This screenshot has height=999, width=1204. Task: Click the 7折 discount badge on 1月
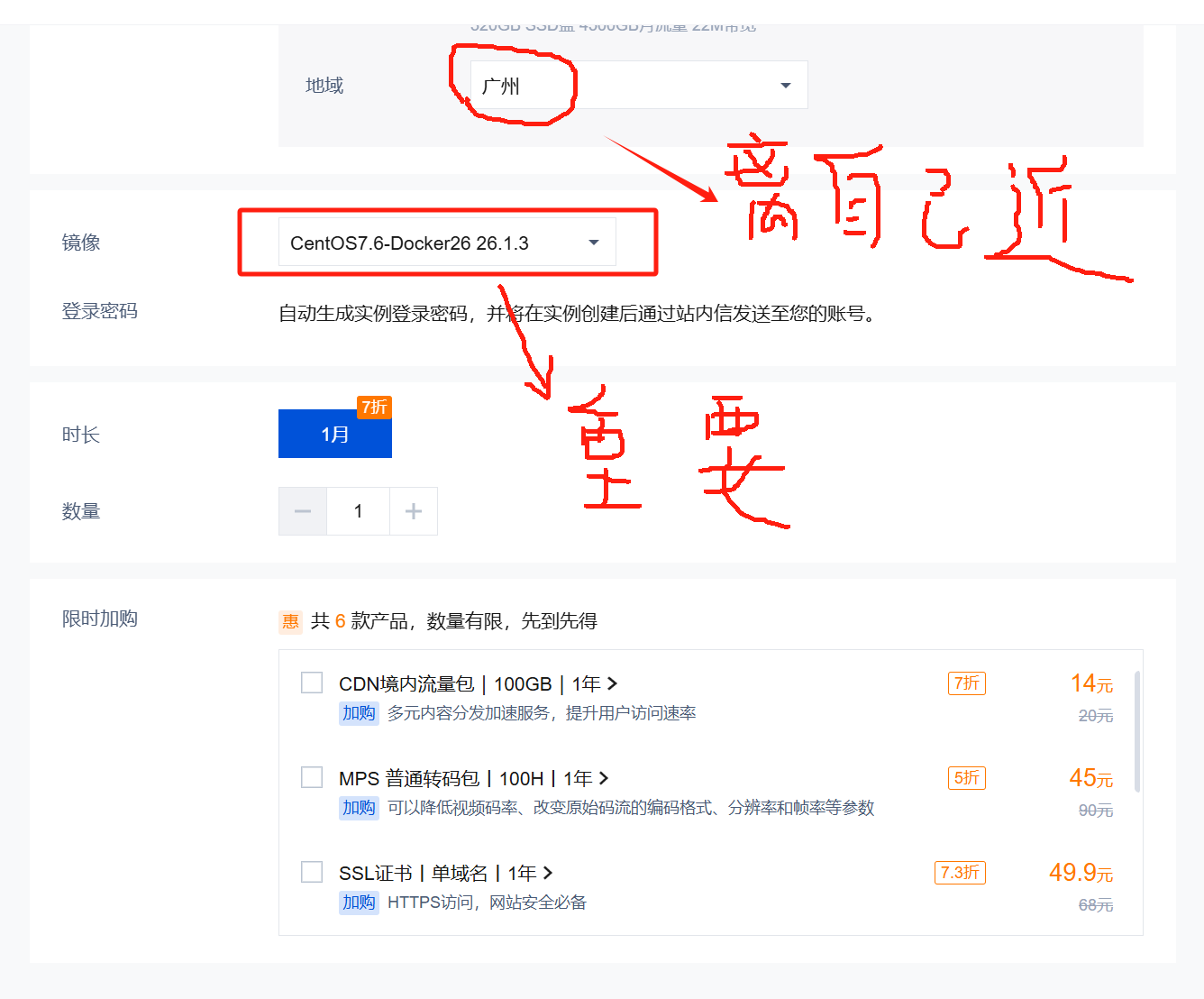[x=374, y=407]
